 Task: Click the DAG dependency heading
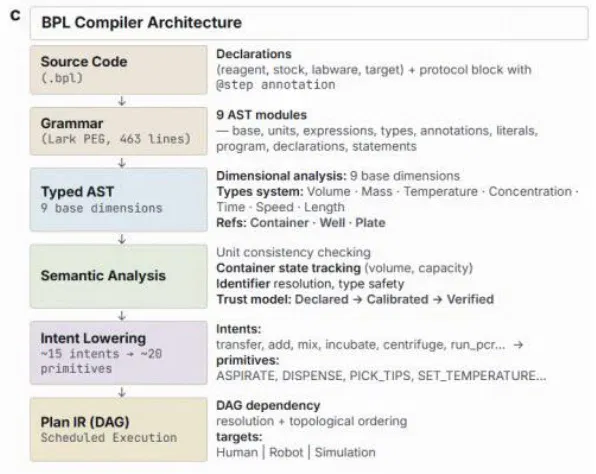[268, 406]
